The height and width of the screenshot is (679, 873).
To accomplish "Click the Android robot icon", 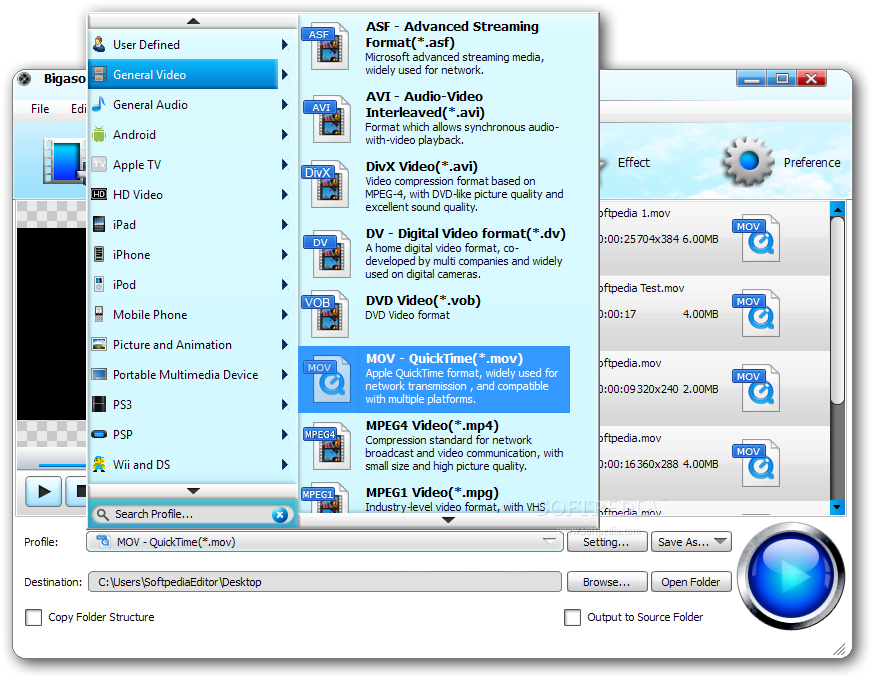I will click(x=99, y=134).
